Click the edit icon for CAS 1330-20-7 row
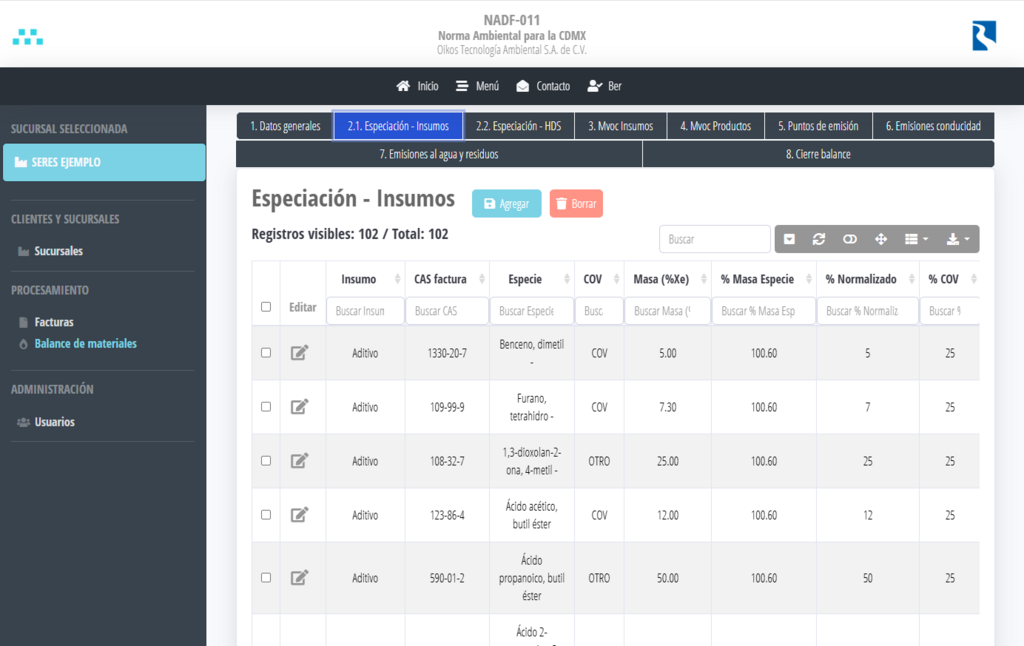 tap(299, 353)
